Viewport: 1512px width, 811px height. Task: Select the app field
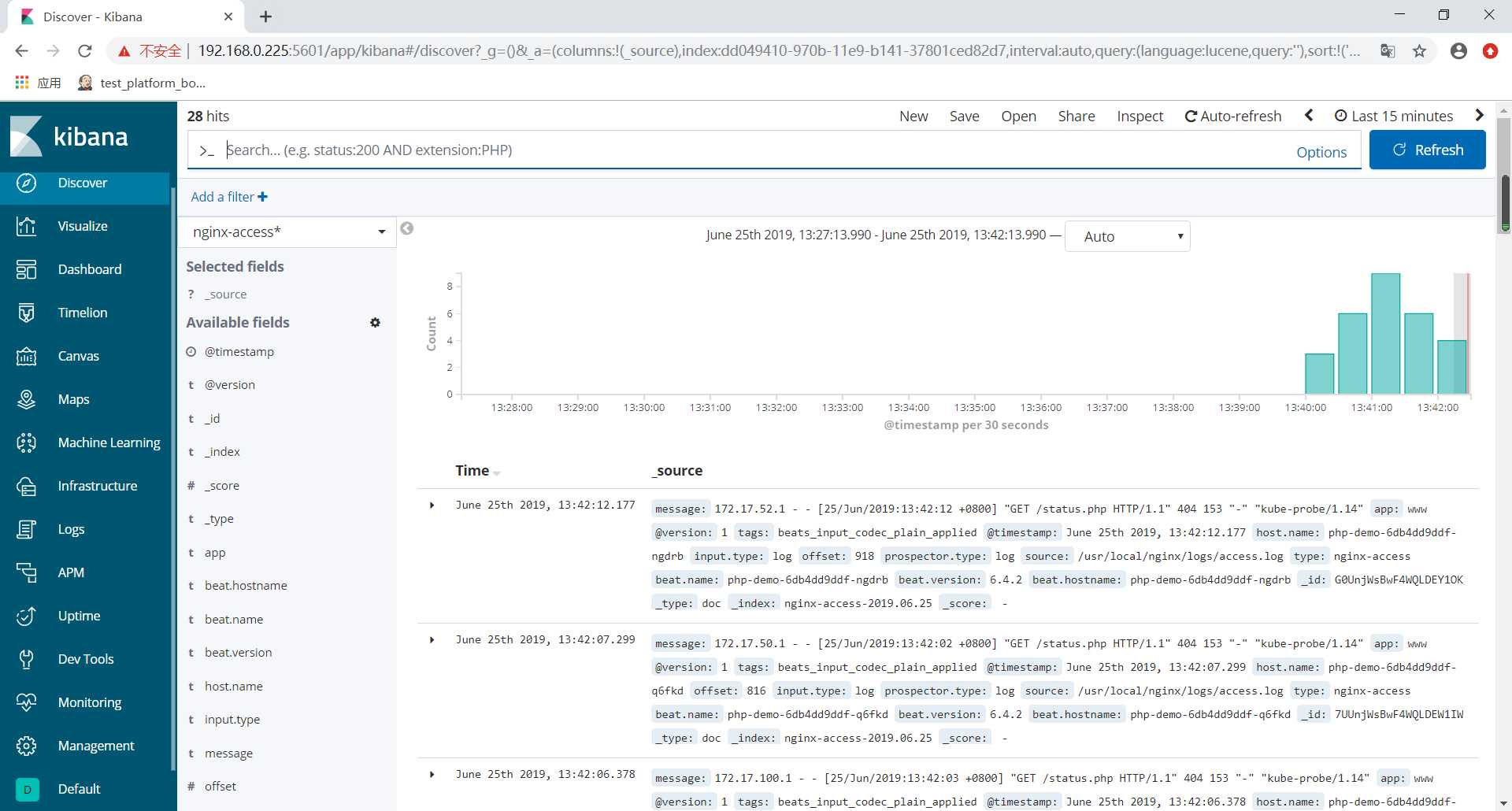click(215, 552)
